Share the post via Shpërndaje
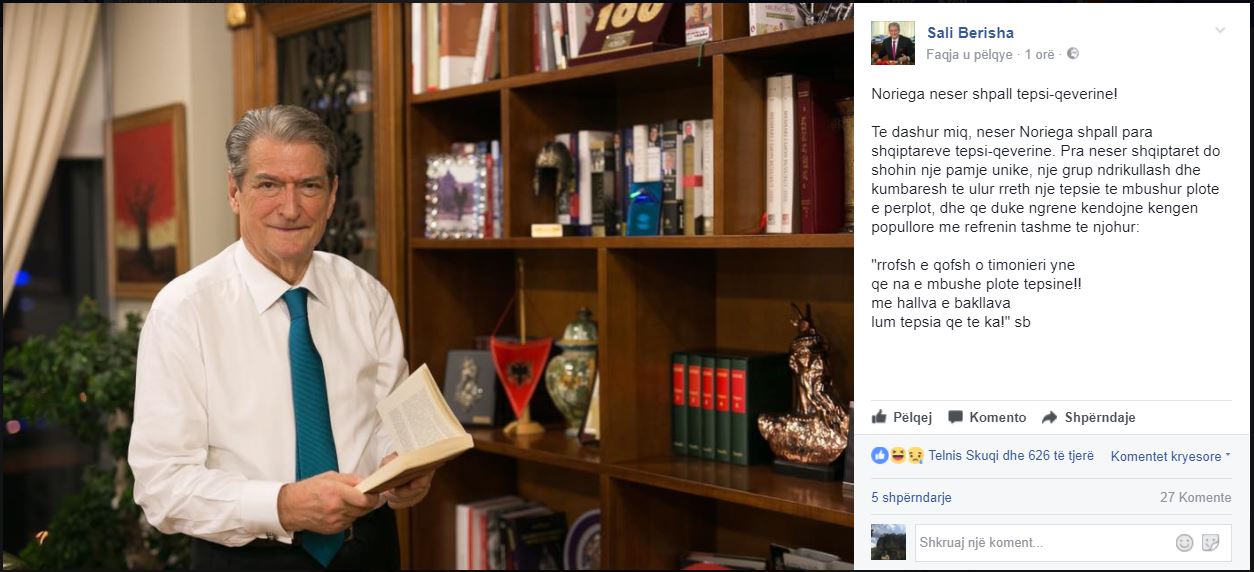 coord(1088,417)
